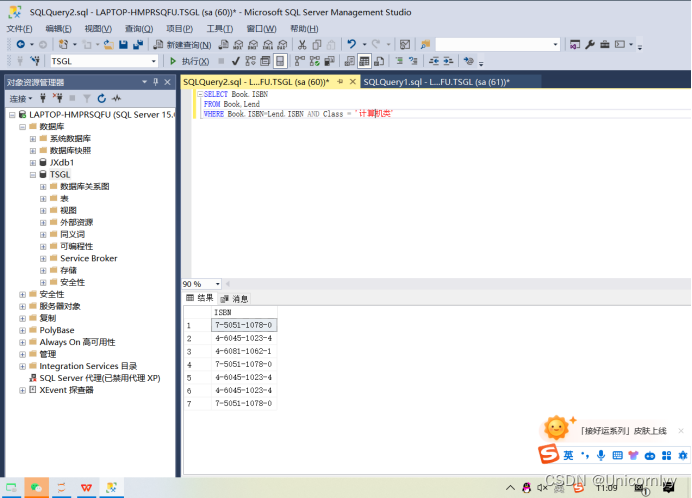
Task: Expand the PolyBase node
Action: tap(23, 330)
